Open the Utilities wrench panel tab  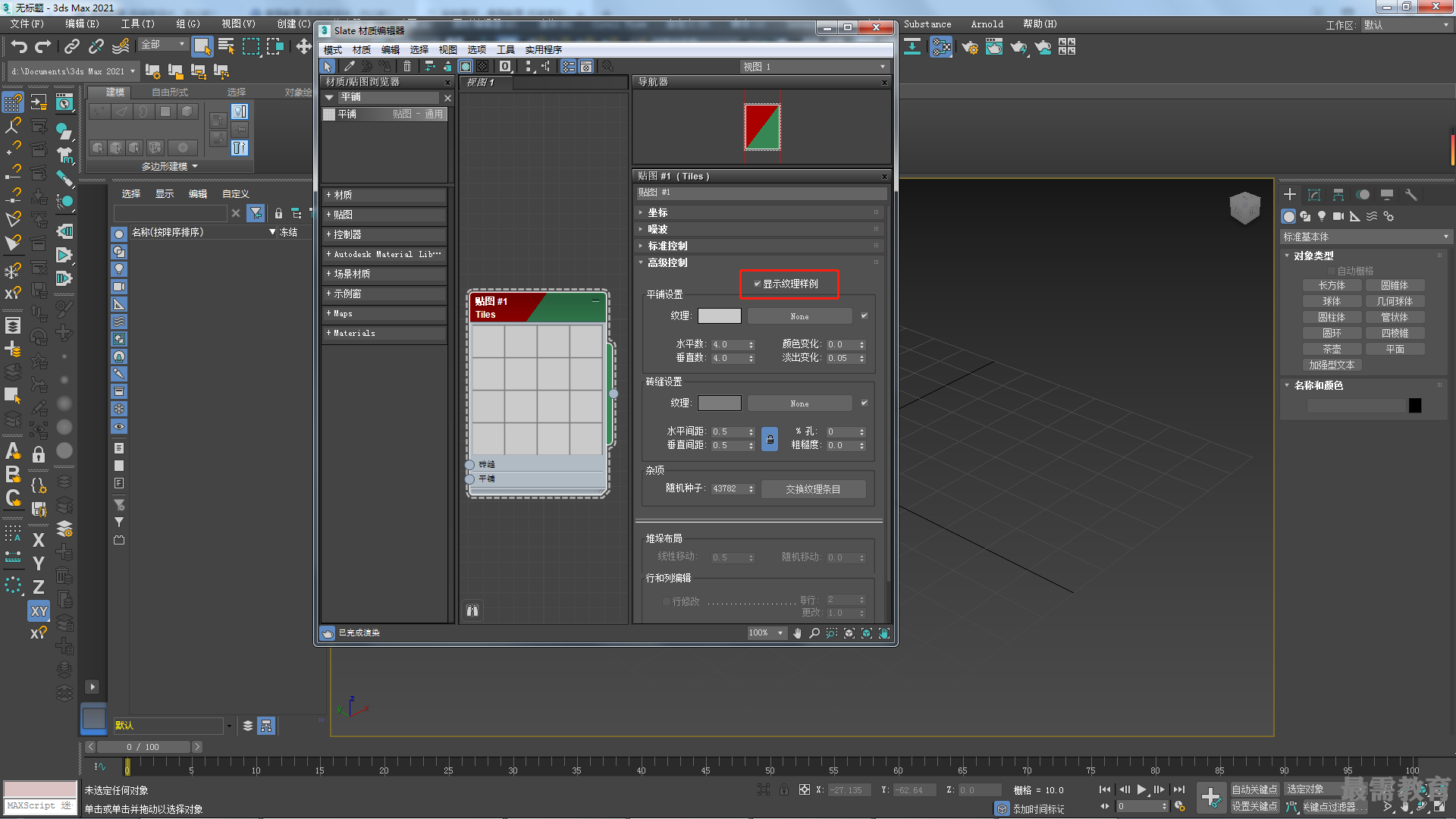1410,195
